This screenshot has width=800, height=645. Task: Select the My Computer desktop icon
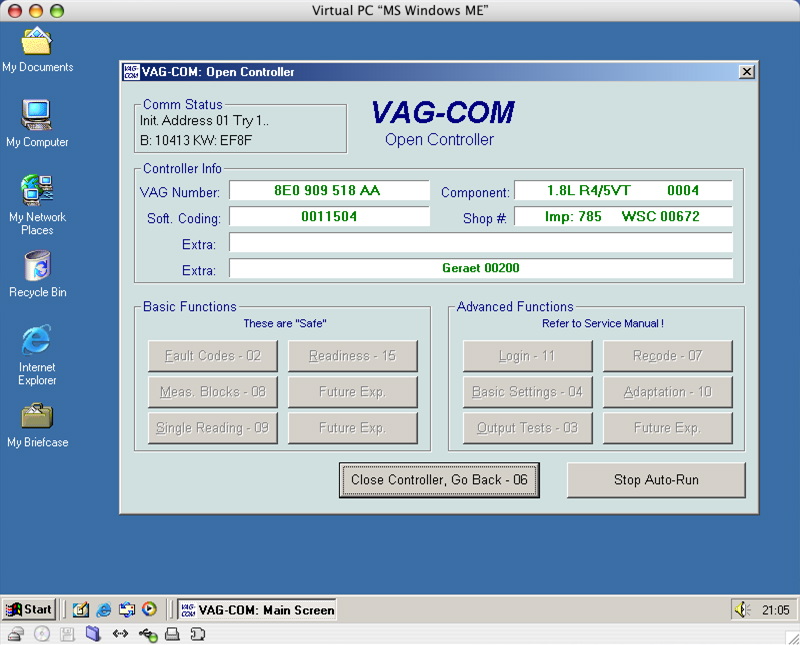pyautogui.click(x=37, y=124)
